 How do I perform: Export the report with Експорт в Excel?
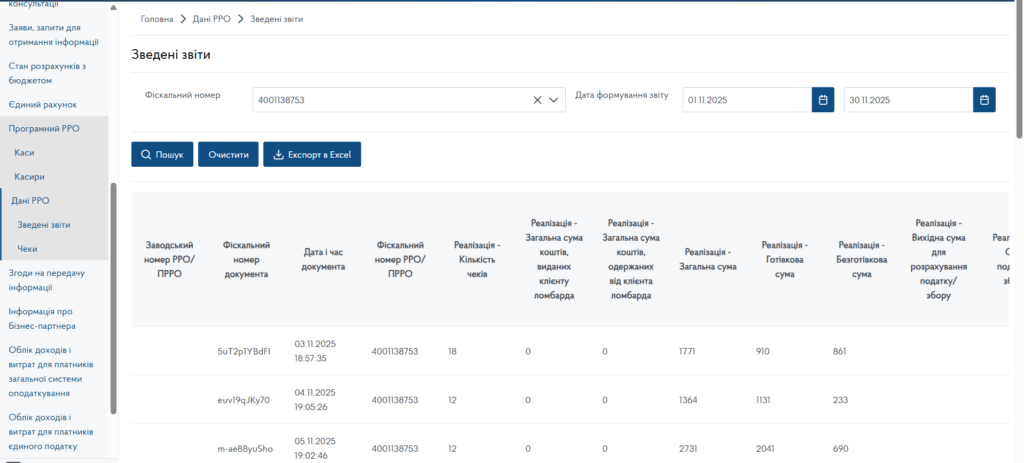pyautogui.click(x=311, y=155)
